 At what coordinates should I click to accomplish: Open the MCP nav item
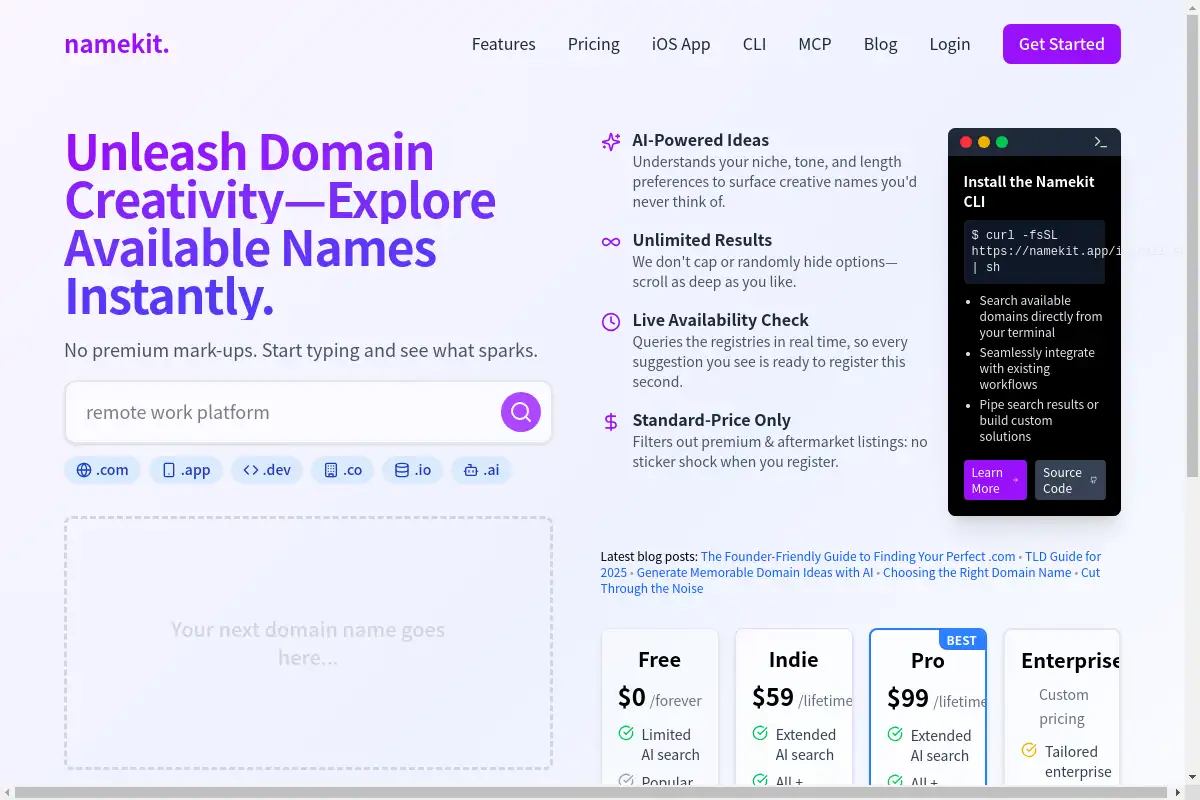pyautogui.click(x=815, y=44)
